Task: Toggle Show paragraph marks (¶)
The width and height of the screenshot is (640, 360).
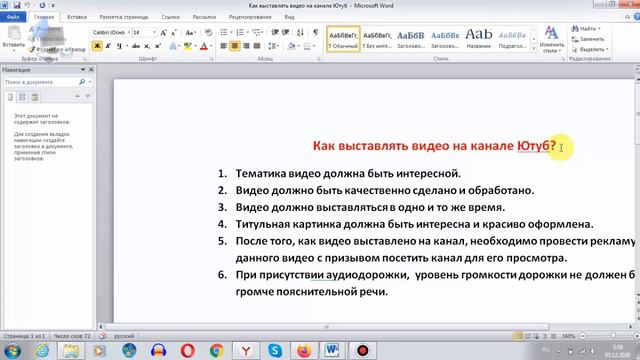Action: coord(316,32)
